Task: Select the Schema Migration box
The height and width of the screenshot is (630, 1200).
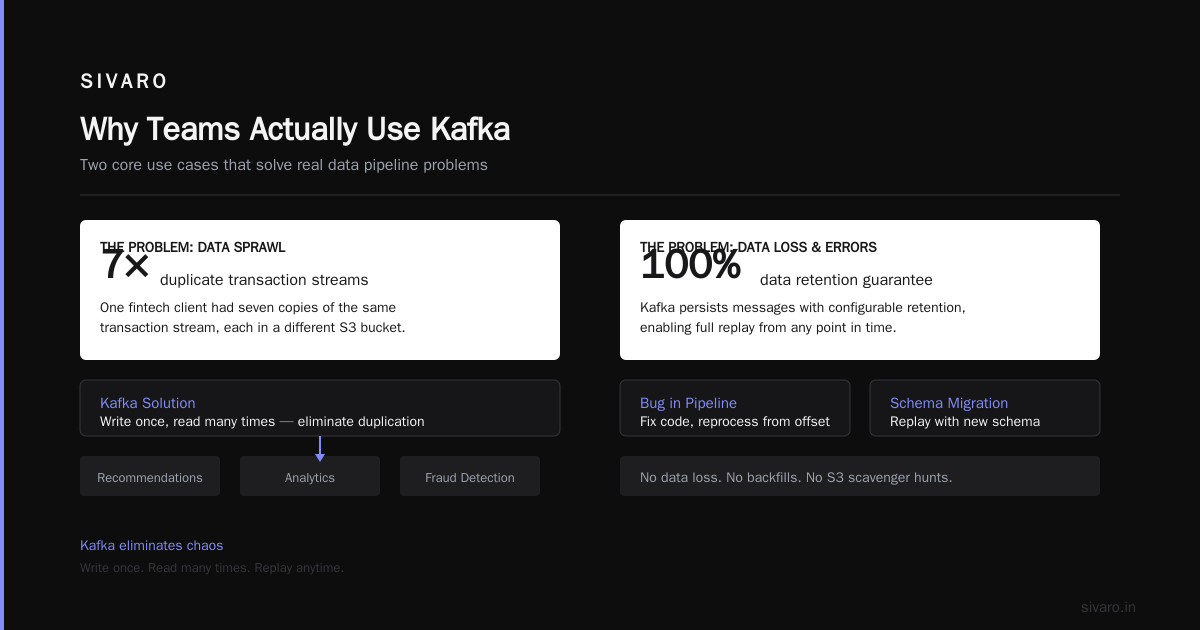Action: pyautogui.click(x=985, y=408)
